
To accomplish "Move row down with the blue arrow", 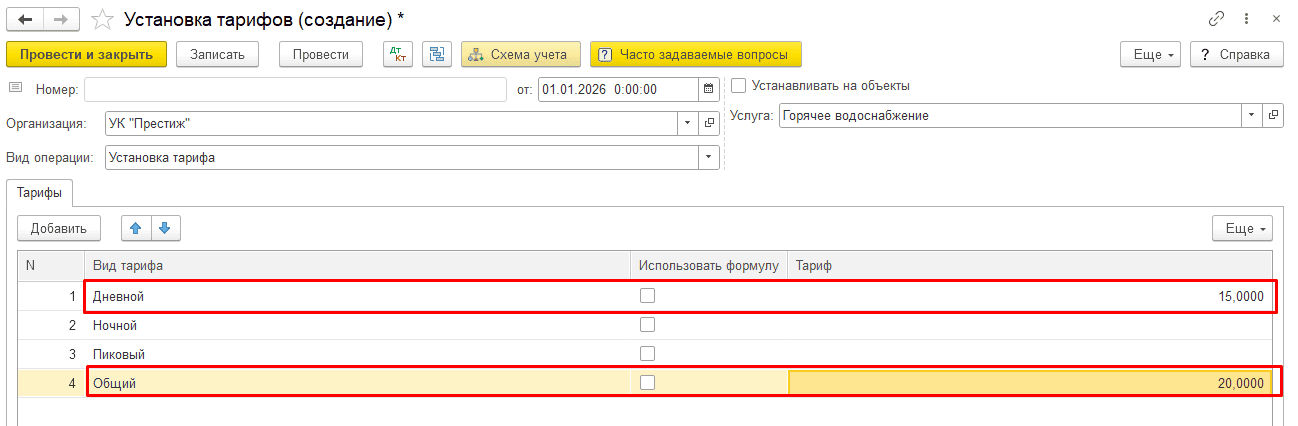I will pos(165,228).
